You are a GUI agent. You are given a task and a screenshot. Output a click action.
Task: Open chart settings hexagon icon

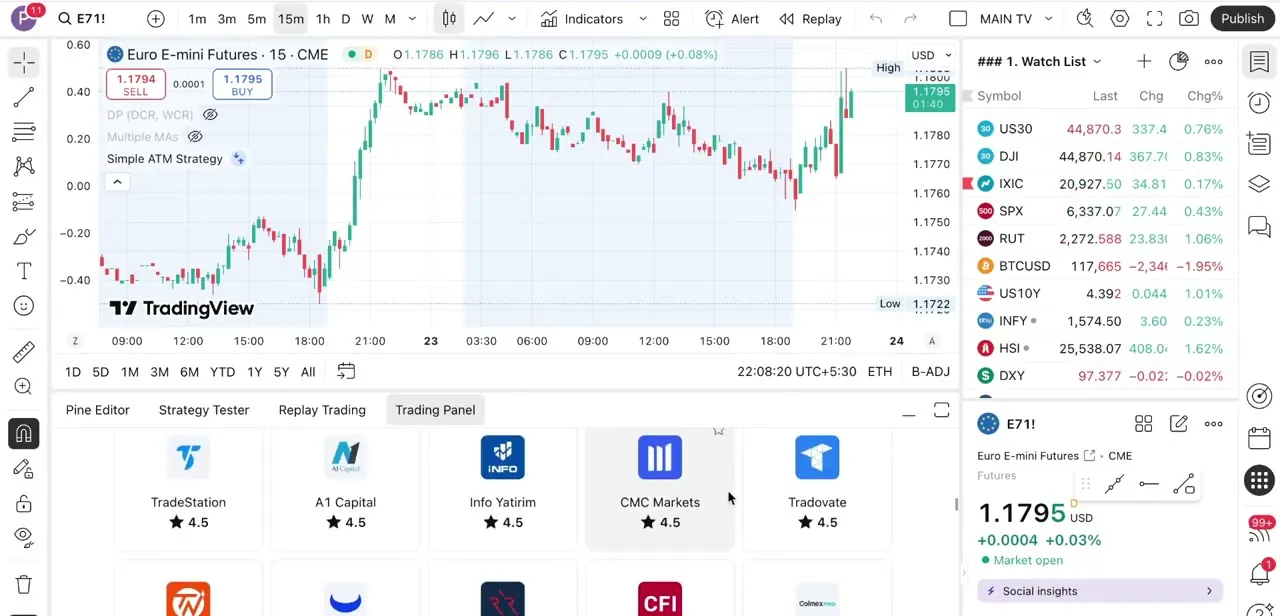[1120, 19]
